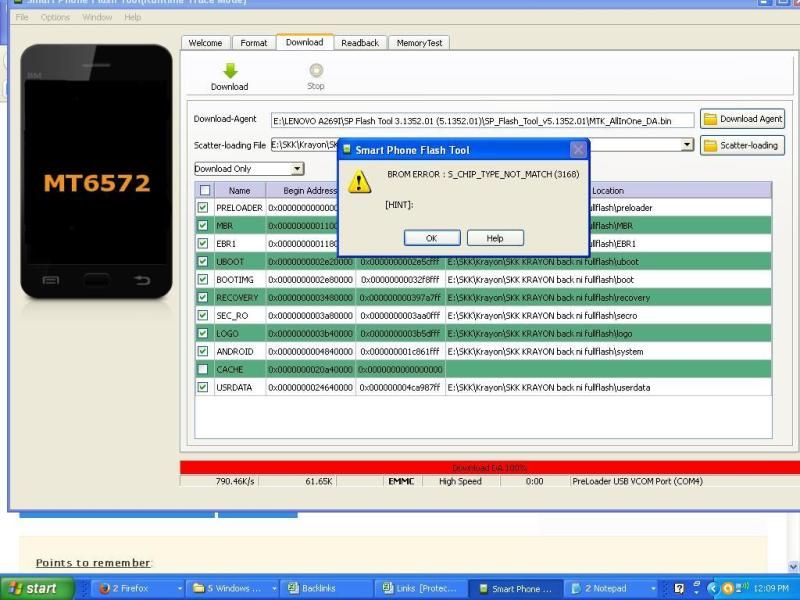Click Help in the BROM error dialog
Screen dimensions: 800x600
(495, 238)
